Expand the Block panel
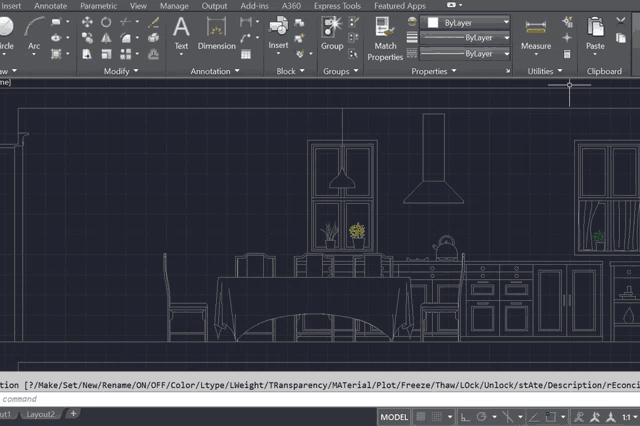This screenshot has width=640, height=426. (290, 71)
